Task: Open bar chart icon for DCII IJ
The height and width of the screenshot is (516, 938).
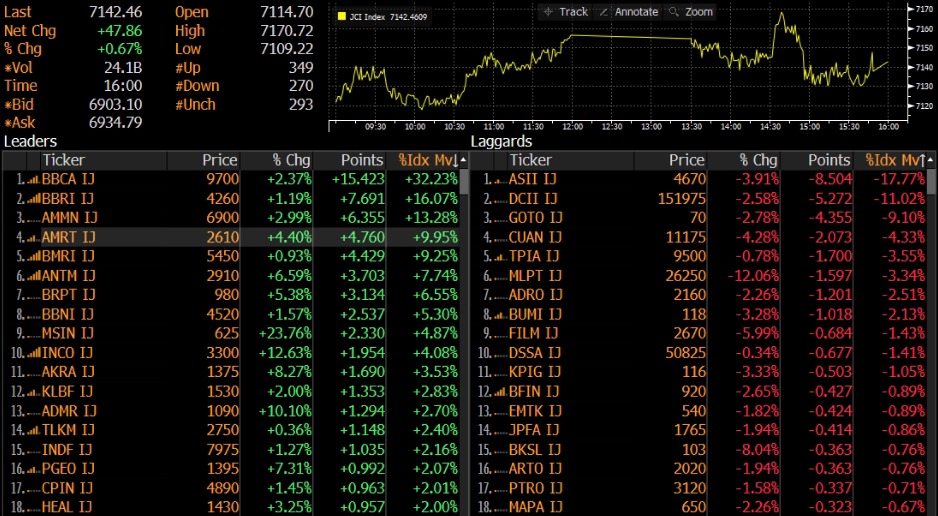Action: pos(501,199)
